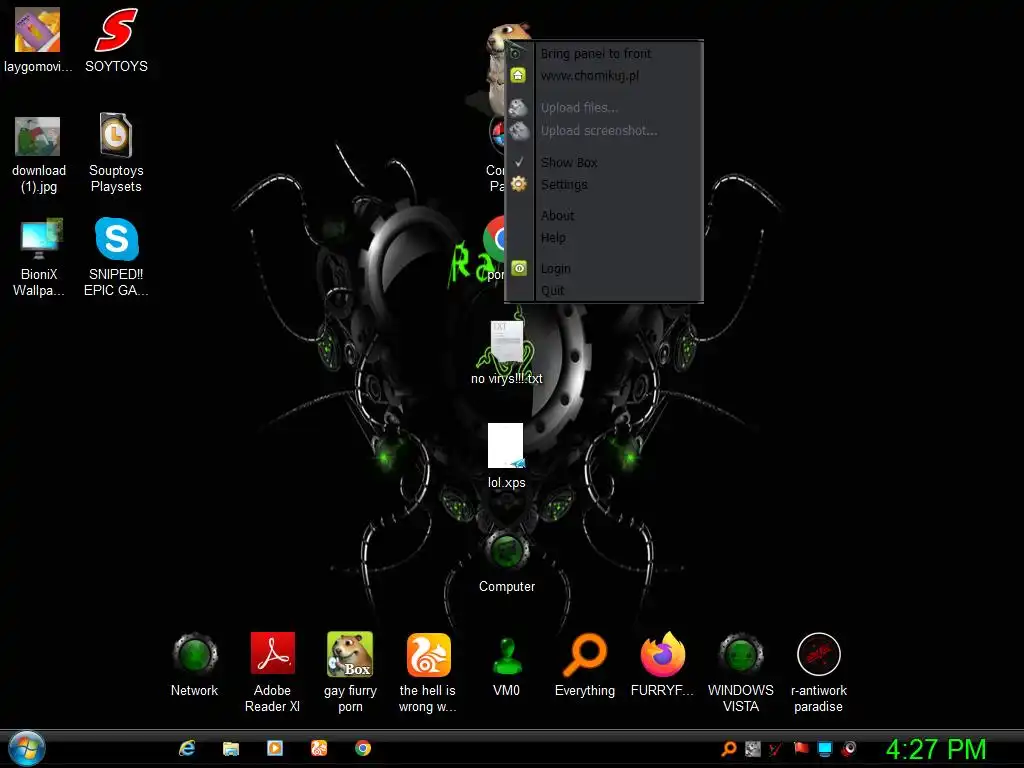
Task: Click the red flag tray icon
Action: [x=801, y=748]
